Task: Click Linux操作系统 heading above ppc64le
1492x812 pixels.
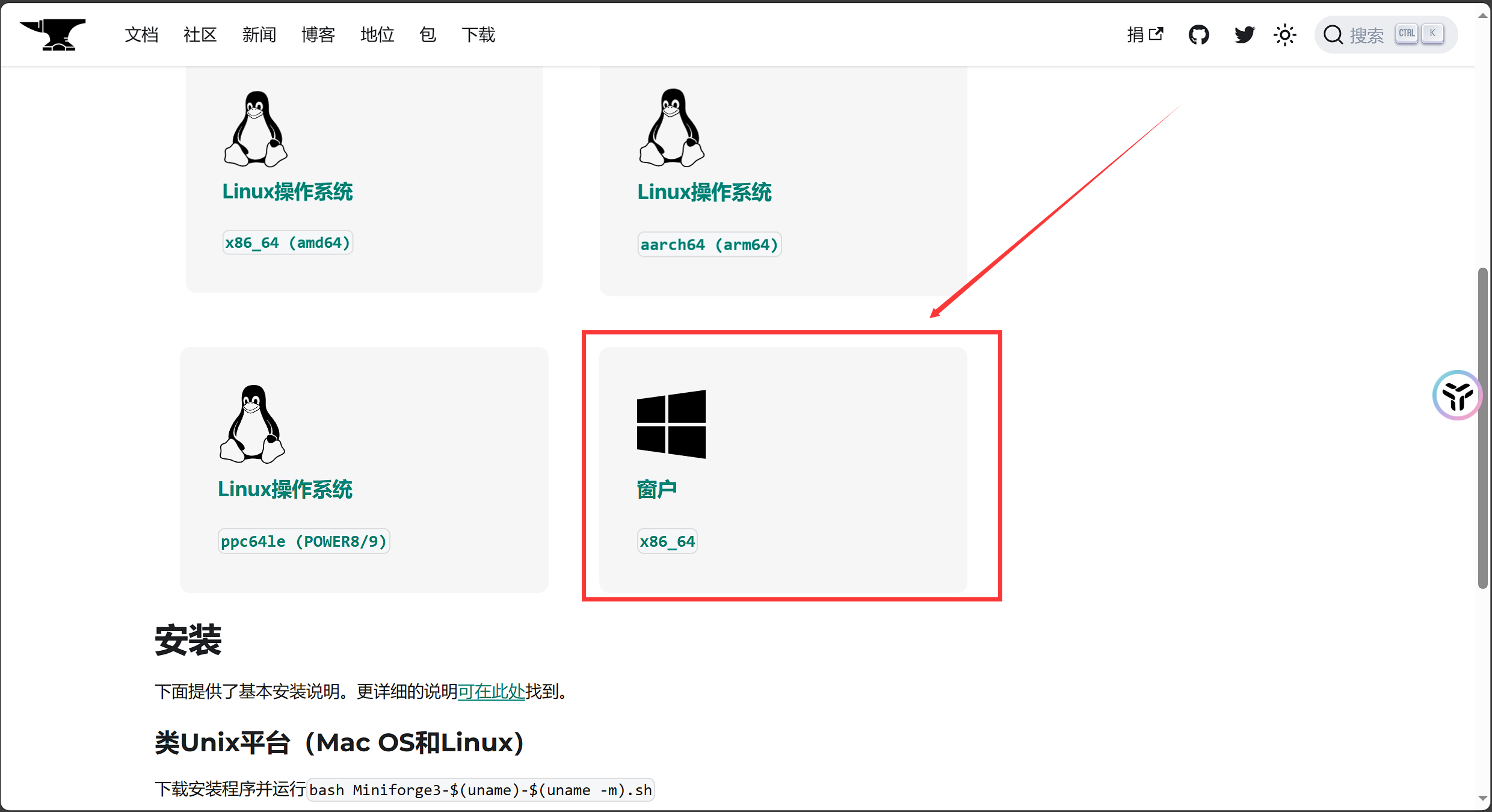Action: click(285, 490)
